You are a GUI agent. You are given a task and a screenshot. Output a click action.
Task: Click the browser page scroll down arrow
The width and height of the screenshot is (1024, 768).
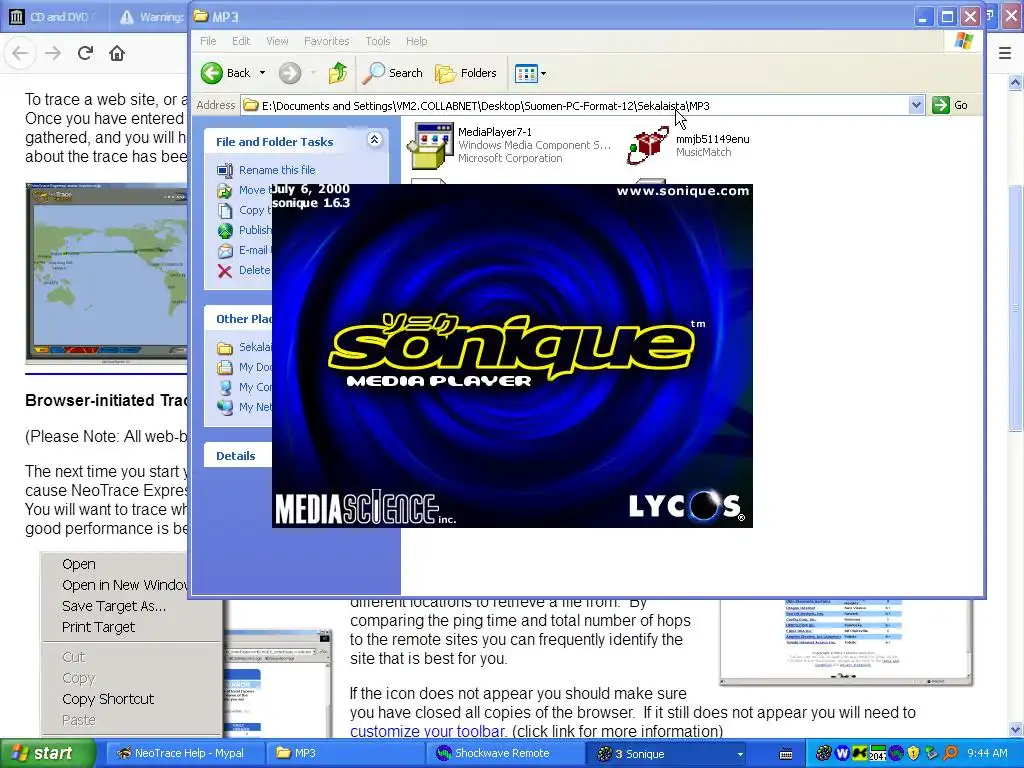[1015, 729]
